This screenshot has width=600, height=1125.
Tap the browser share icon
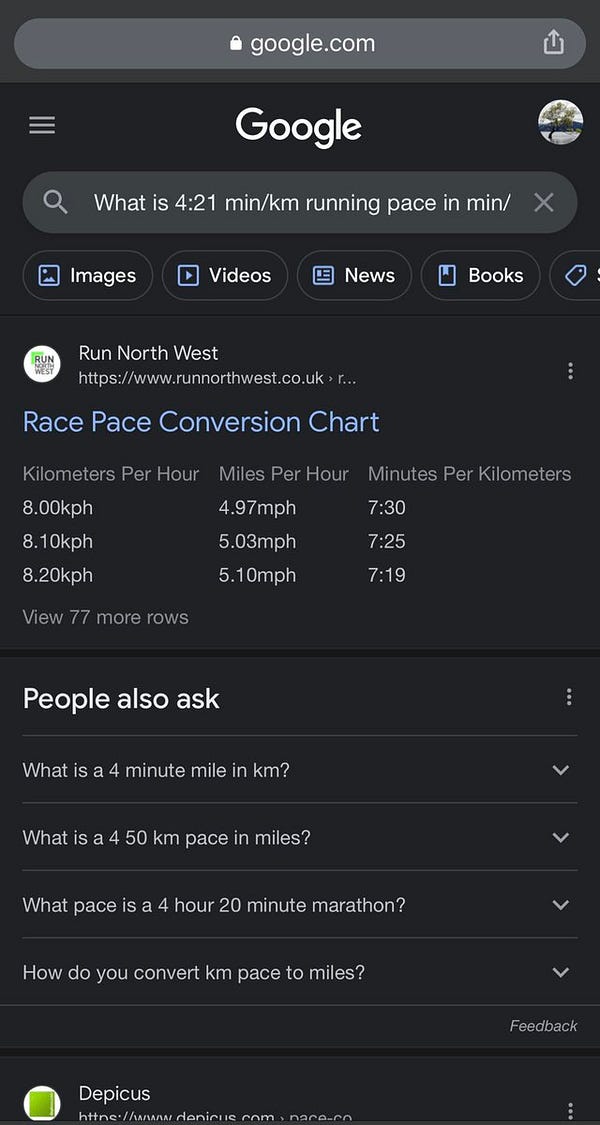tap(553, 43)
